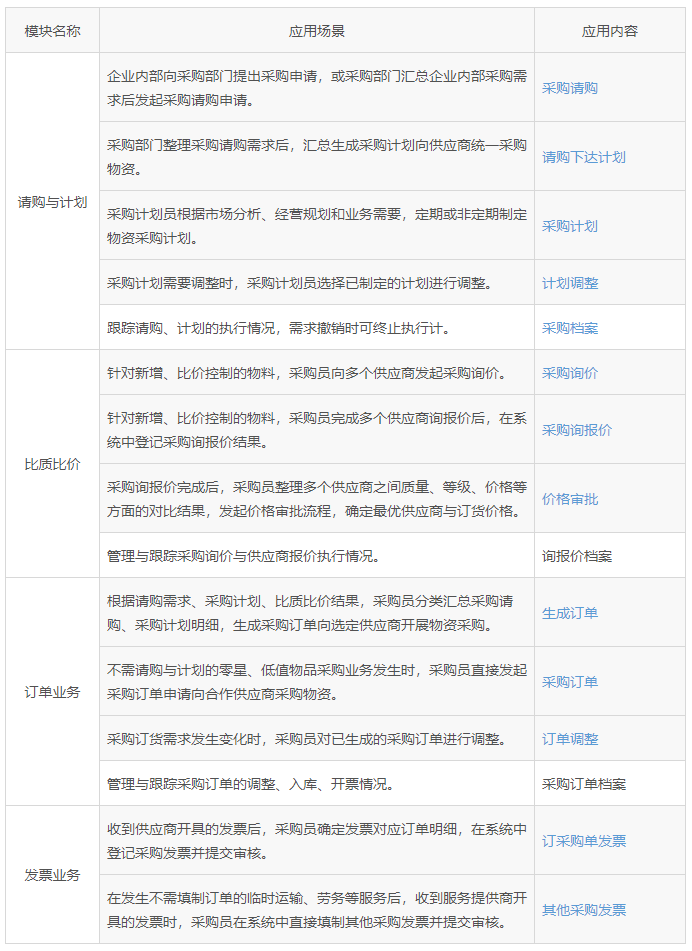The image size is (692, 951).
Task: Select the 订单业务 module cell
Action: pyautogui.click(x=52, y=693)
